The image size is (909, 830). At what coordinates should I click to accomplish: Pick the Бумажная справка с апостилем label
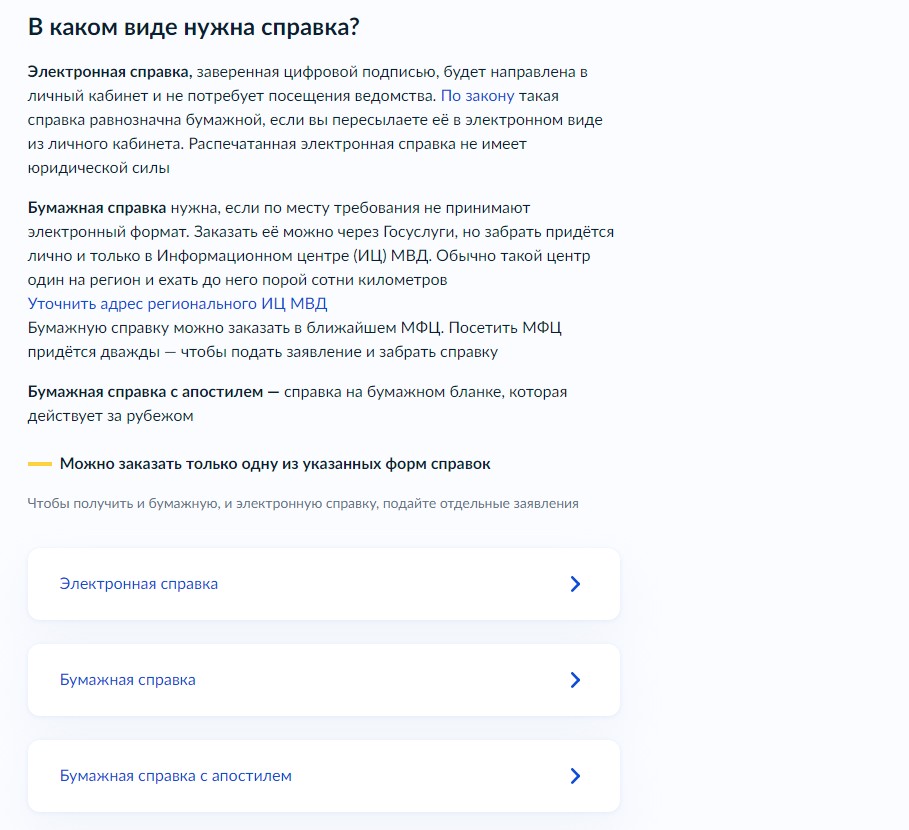[176, 776]
